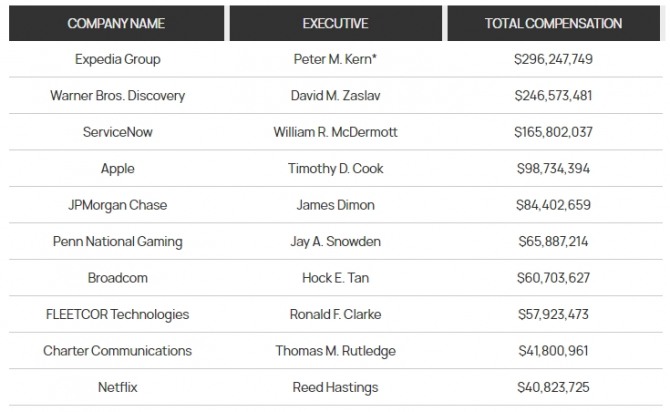Viewport: 670px width, 412px height.
Task: Click the ServiceNow company name
Action: tap(117, 132)
